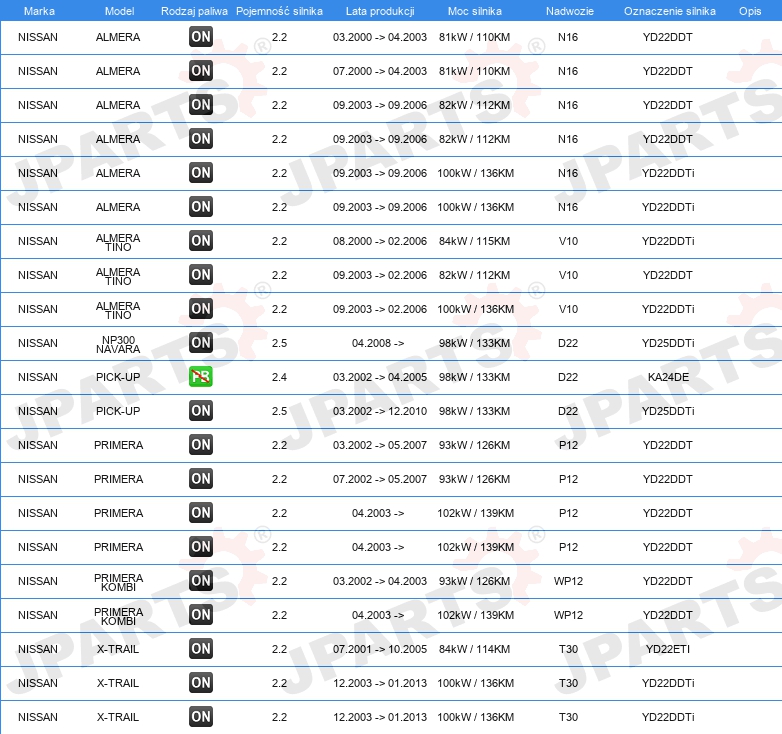Click the ON icon in X-Trail YD22ETI row

click(x=201, y=648)
